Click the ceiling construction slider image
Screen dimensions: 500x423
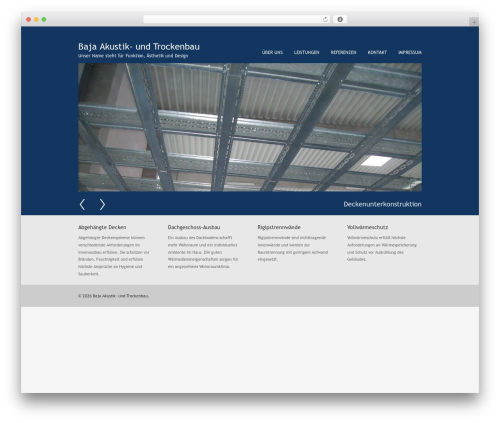250,127
